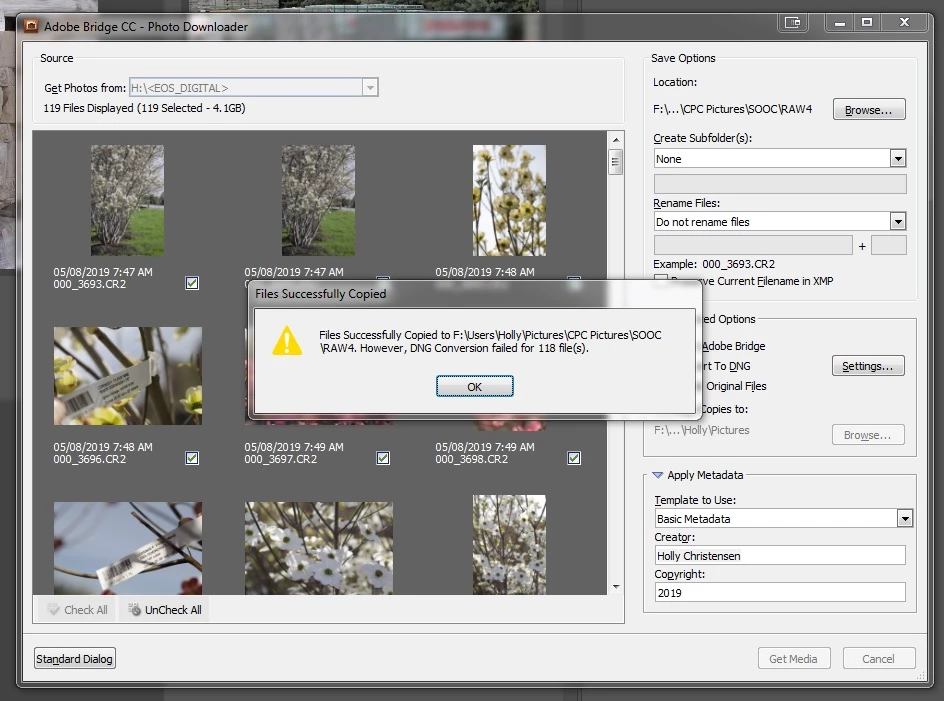Click Browse next to the save location

point(869,110)
